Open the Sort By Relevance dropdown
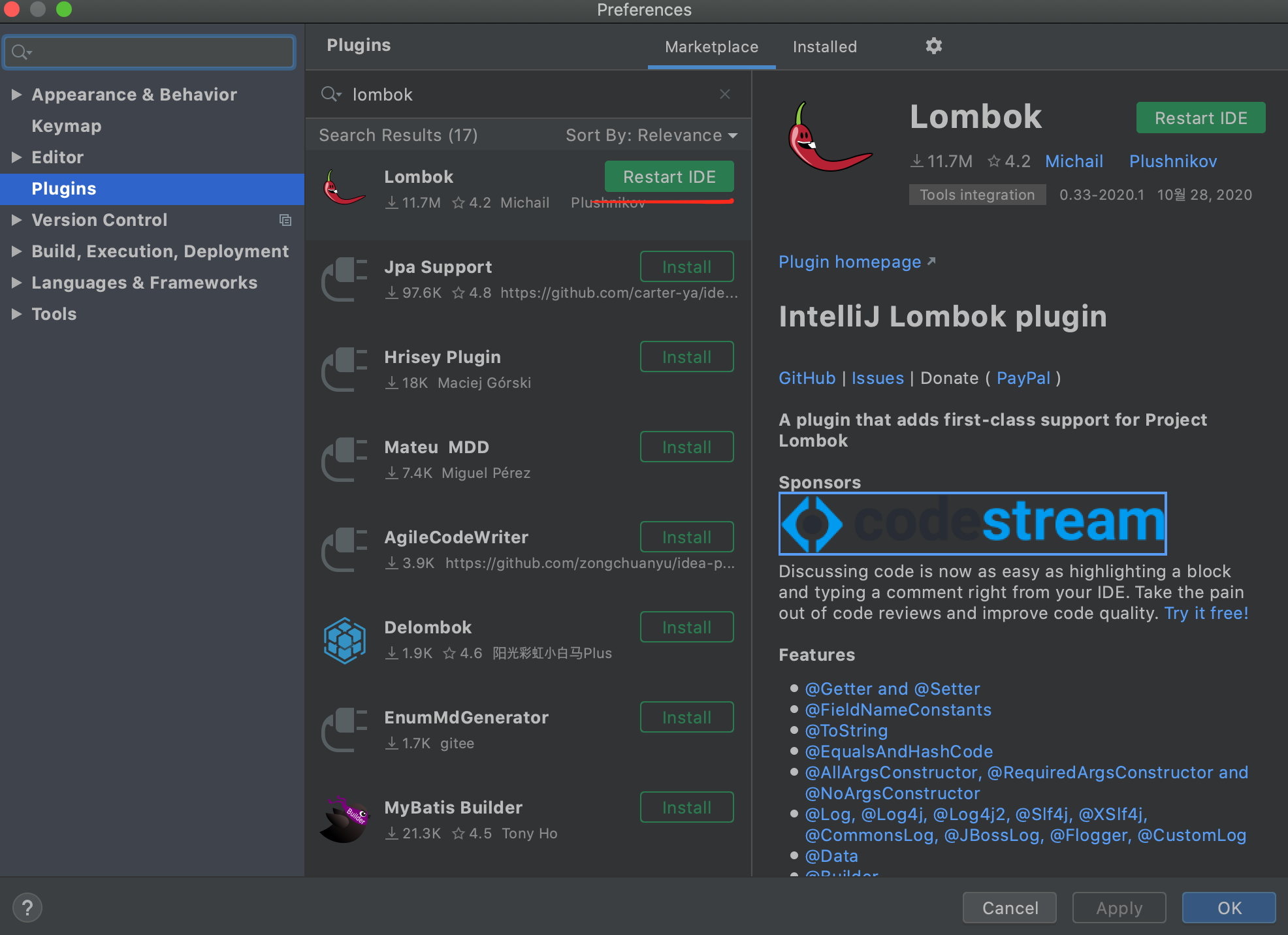The width and height of the screenshot is (1288, 935). click(651, 135)
